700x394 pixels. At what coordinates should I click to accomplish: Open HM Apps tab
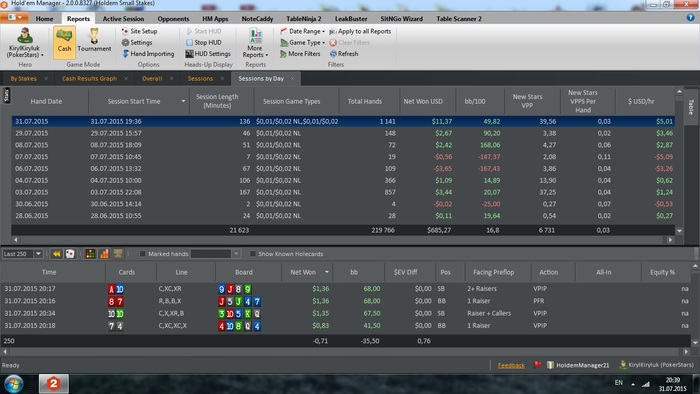215,19
